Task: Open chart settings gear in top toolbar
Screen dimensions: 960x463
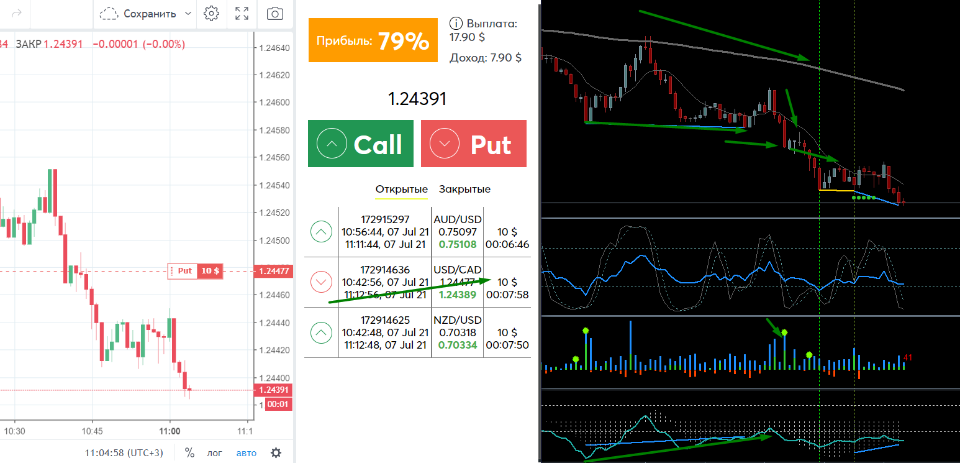Action: (212, 13)
